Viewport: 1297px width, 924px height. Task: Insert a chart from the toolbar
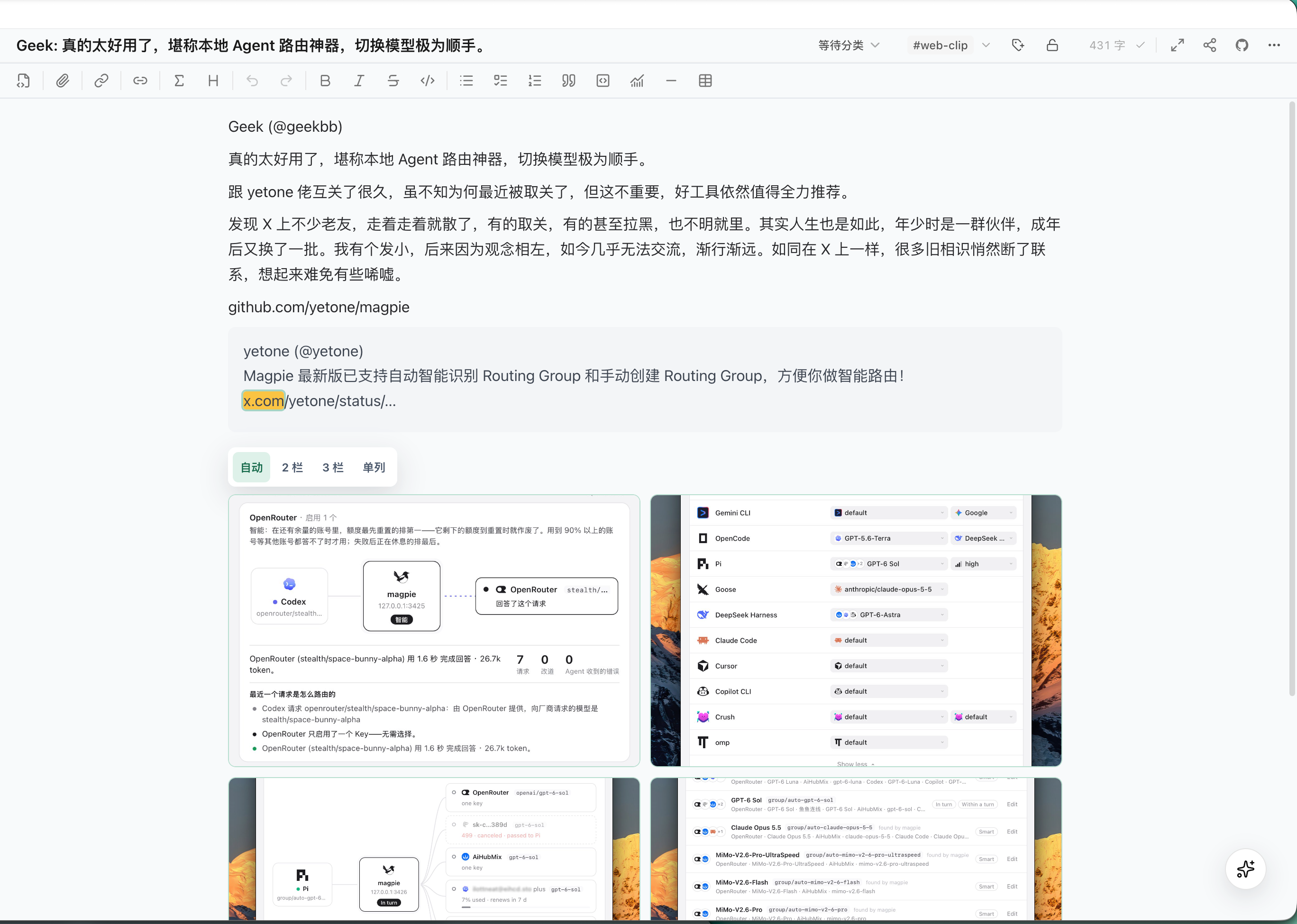pyautogui.click(x=637, y=81)
